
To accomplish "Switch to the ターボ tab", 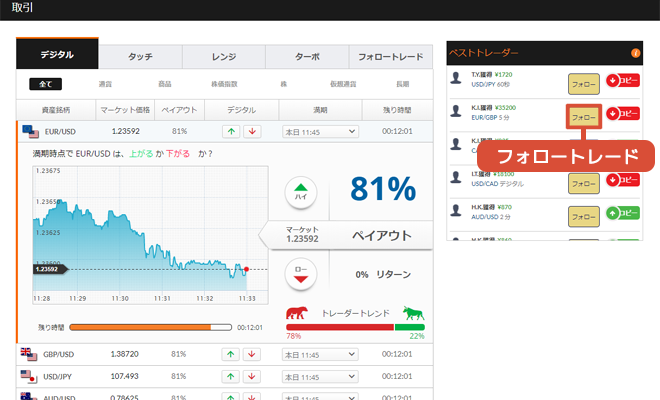I will click(x=307, y=57).
